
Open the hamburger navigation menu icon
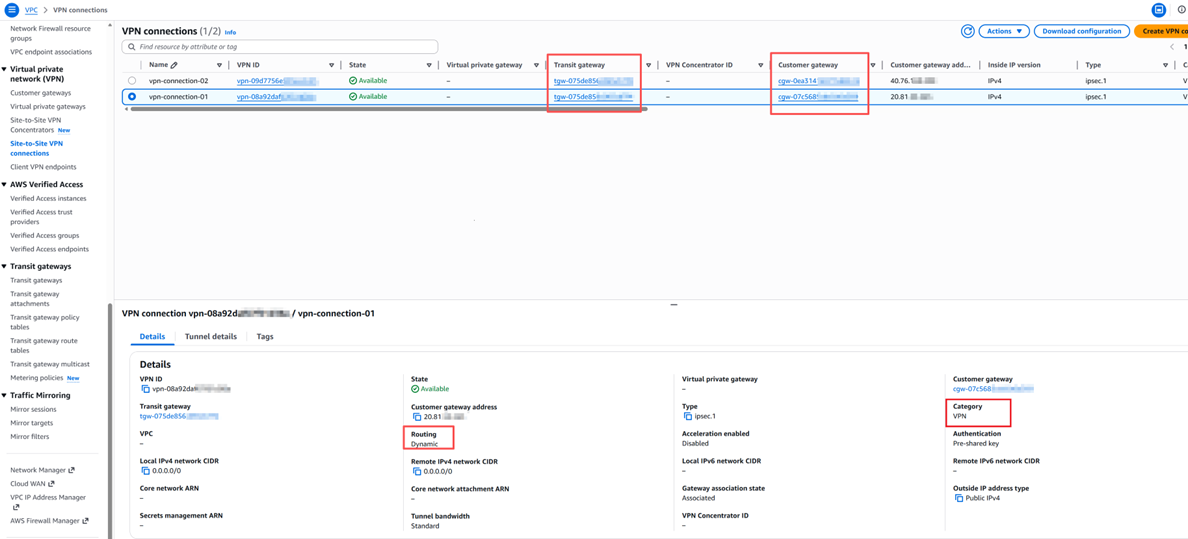tap(11, 10)
